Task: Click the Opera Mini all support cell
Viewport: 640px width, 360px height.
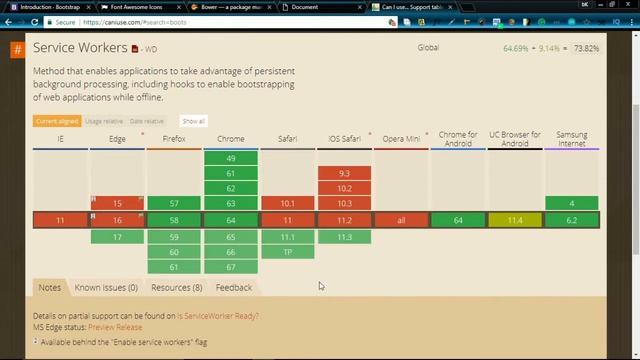Action: point(401,220)
